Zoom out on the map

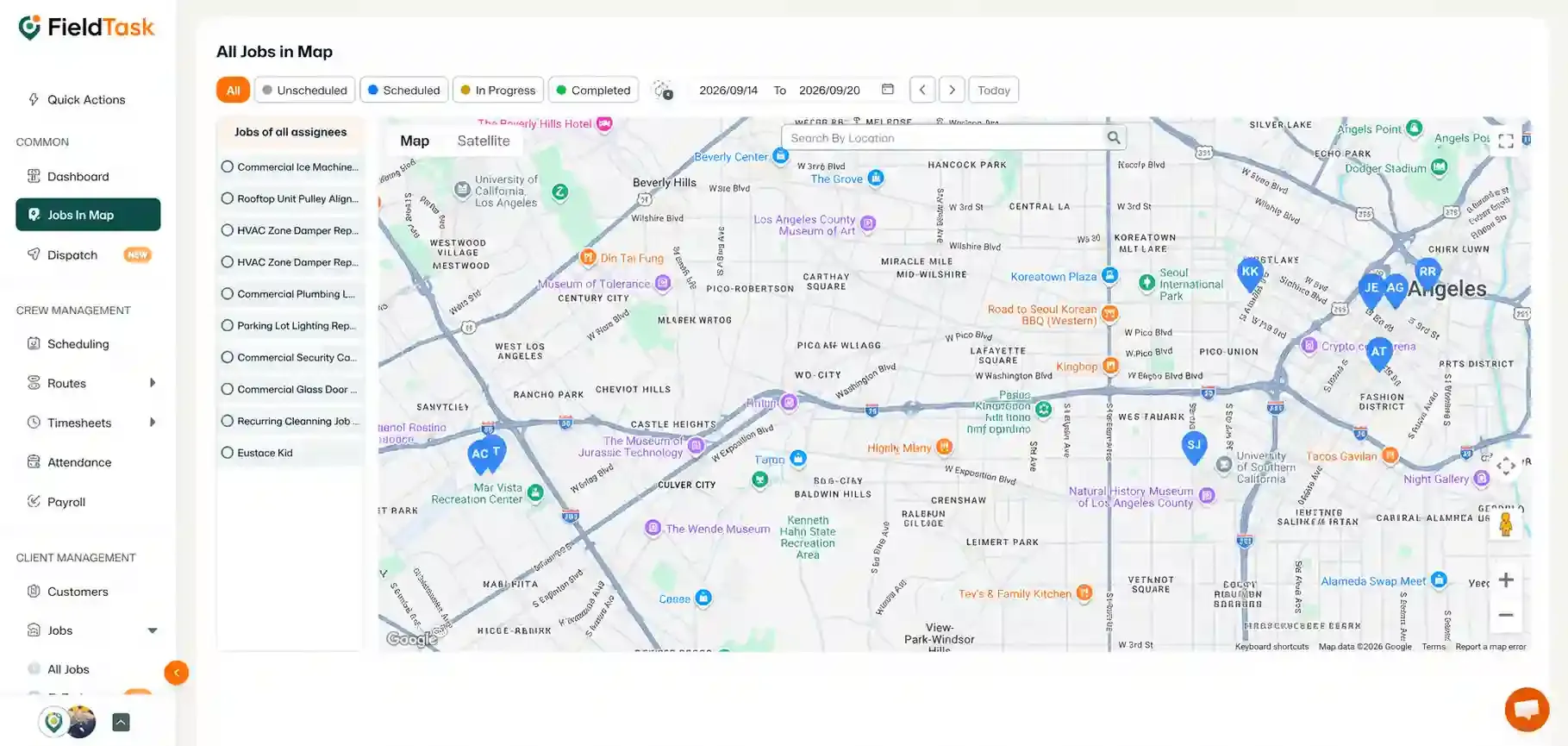1506,615
